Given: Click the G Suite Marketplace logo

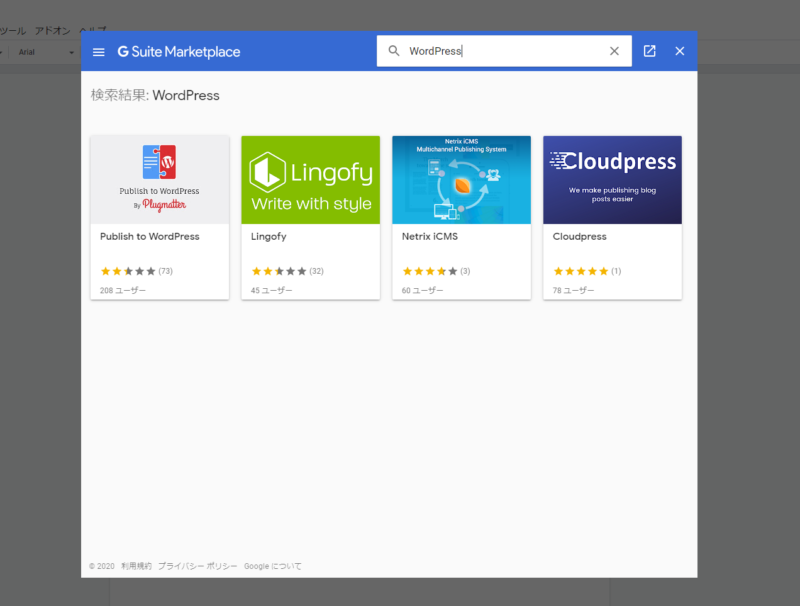Looking at the screenshot, I should pos(179,52).
